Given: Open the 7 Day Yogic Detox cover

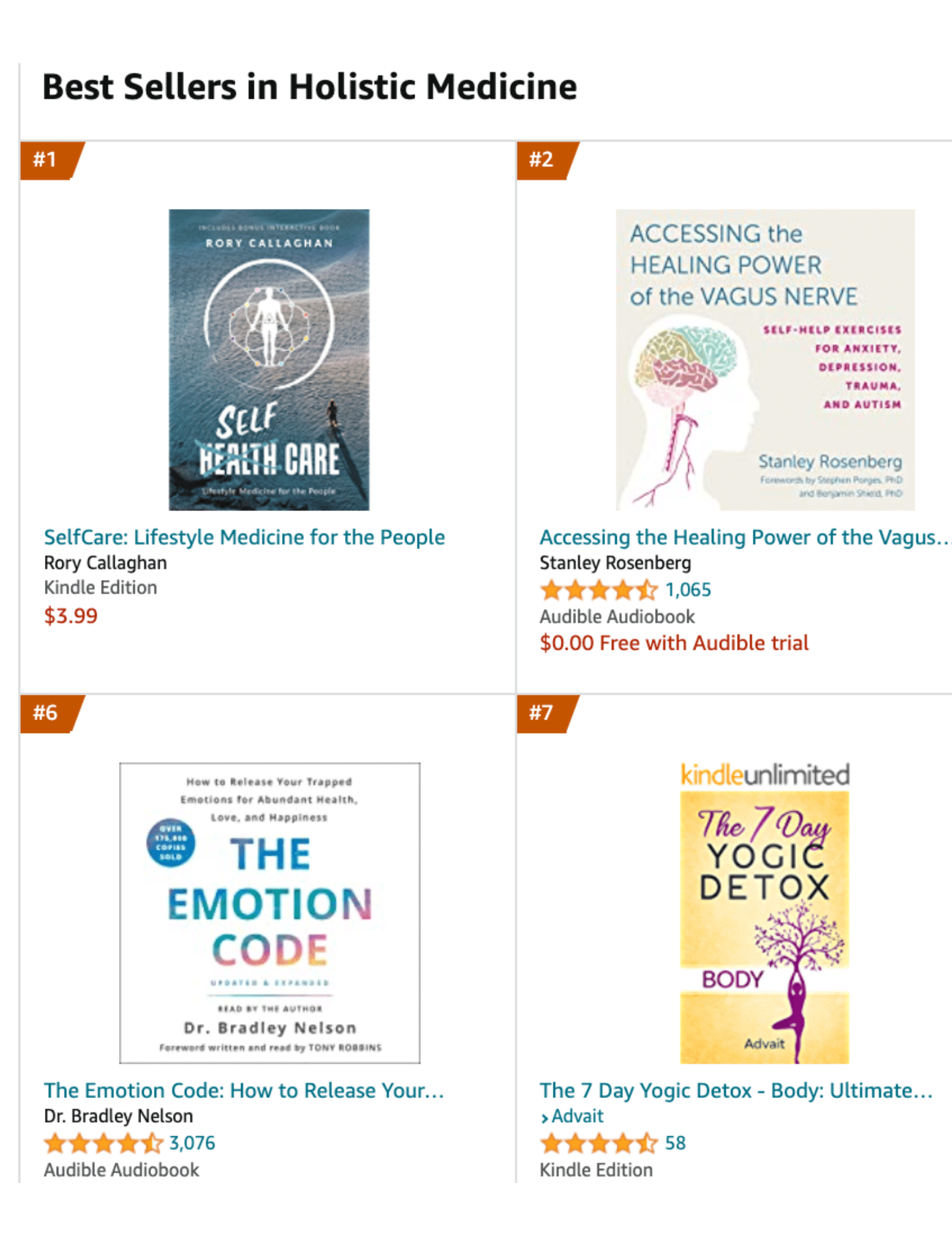Looking at the screenshot, I should pos(765,927).
